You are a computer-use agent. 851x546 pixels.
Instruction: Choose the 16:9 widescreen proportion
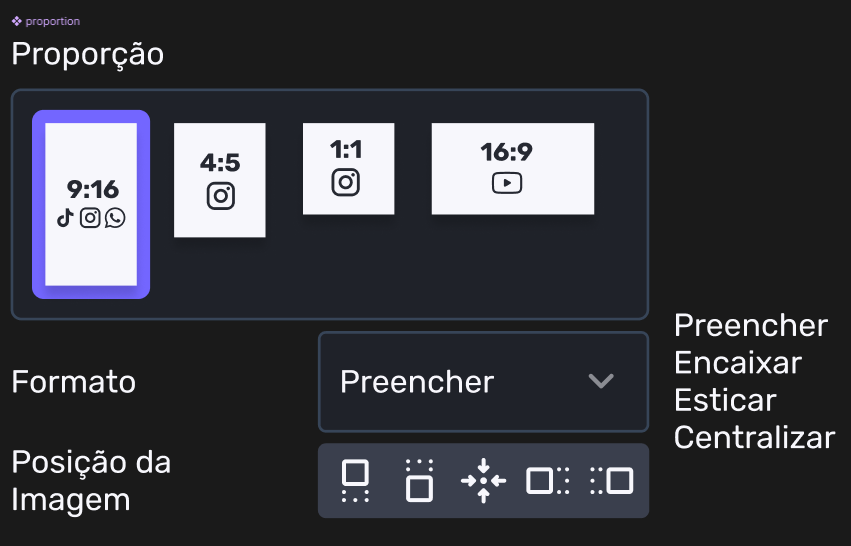pos(512,168)
